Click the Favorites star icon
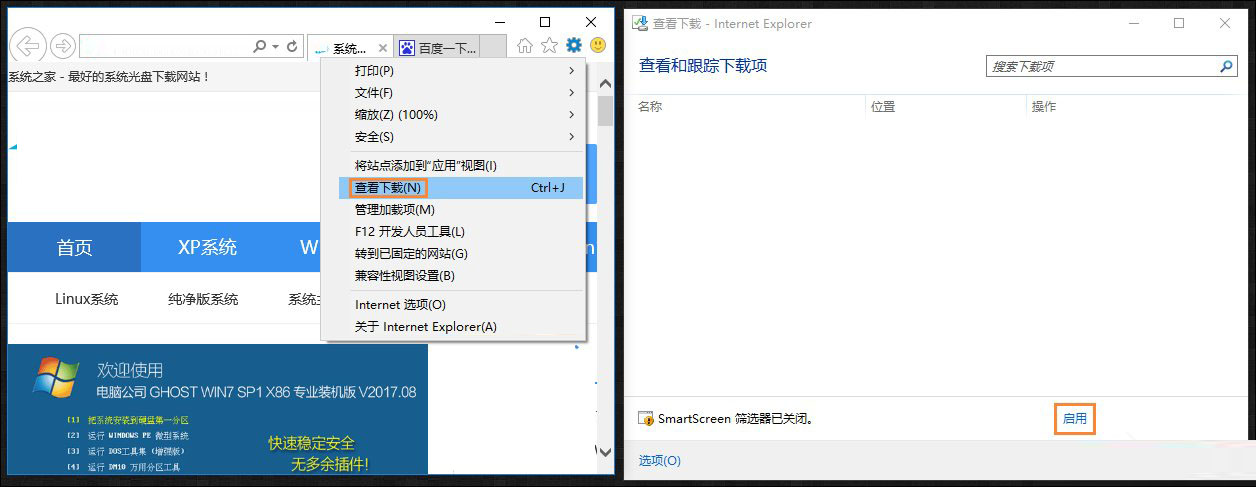Viewport: 1256px width, 487px height. coord(549,45)
